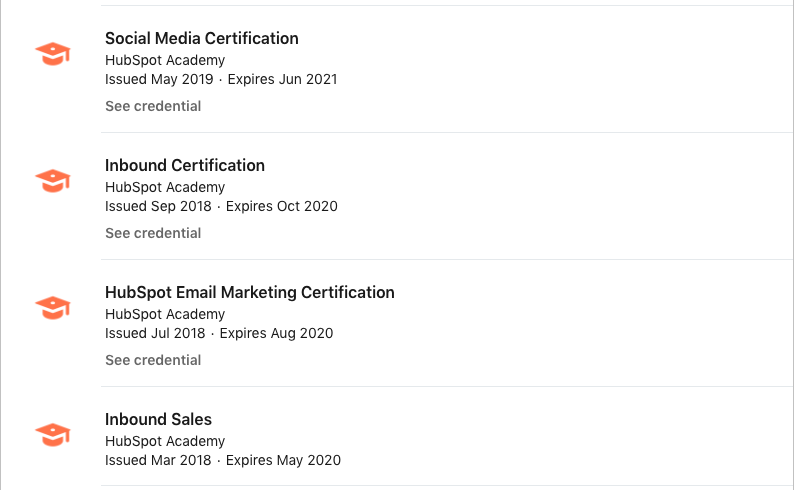
Task: Select the 'Expires Oct 2020' text
Action: [282, 206]
